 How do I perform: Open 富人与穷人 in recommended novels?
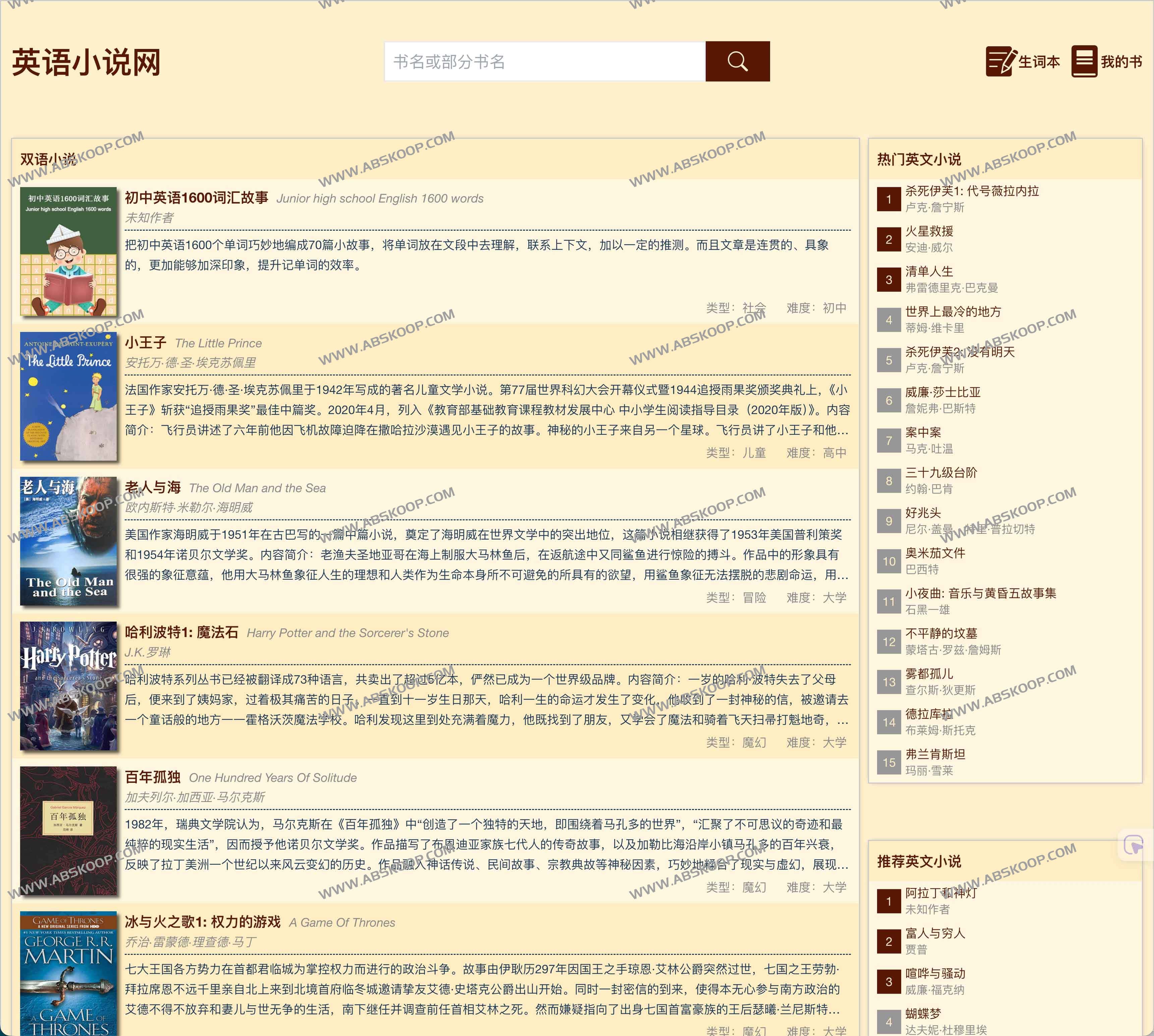point(935,933)
